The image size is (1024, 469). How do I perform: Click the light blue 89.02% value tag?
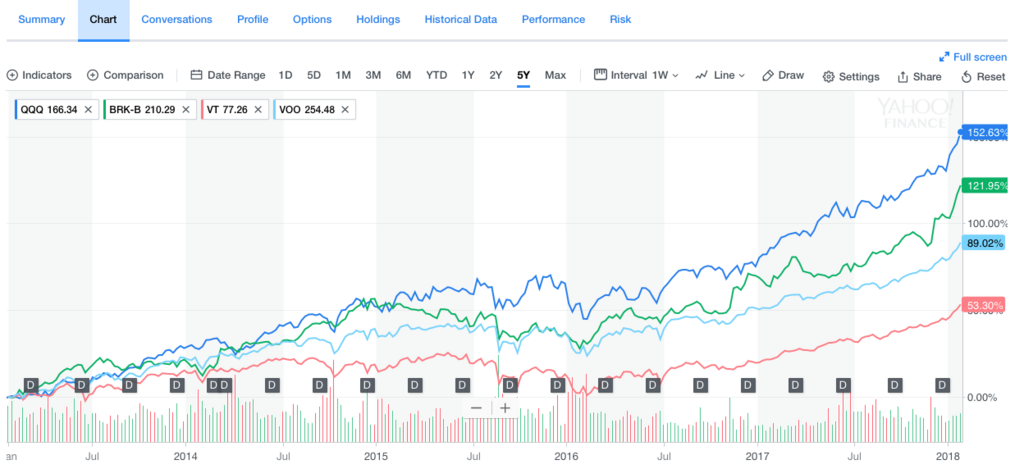pos(985,243)
